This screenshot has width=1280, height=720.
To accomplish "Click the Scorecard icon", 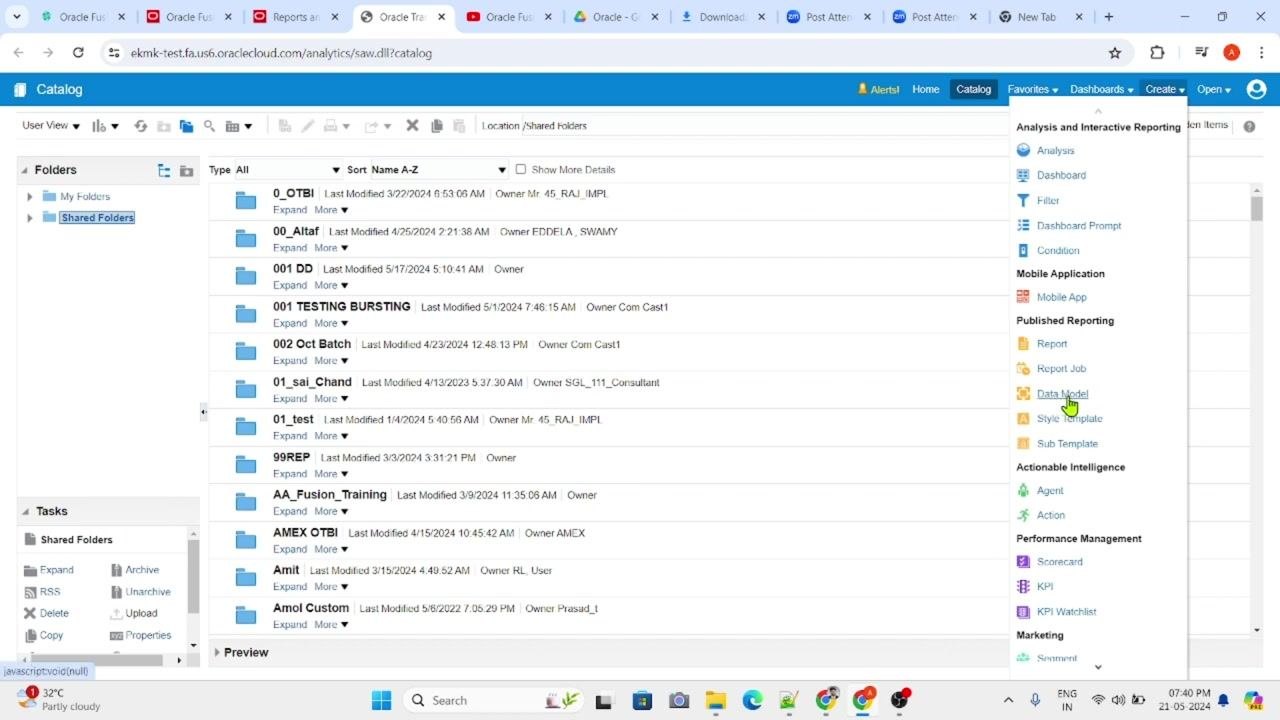I will [x=1023, y=562].
